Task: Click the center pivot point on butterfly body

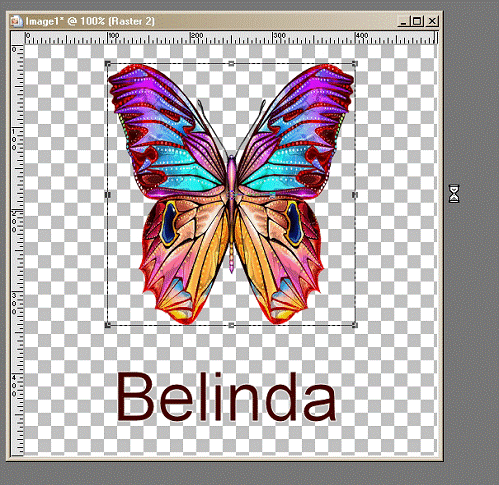Action: pos(232,195)
